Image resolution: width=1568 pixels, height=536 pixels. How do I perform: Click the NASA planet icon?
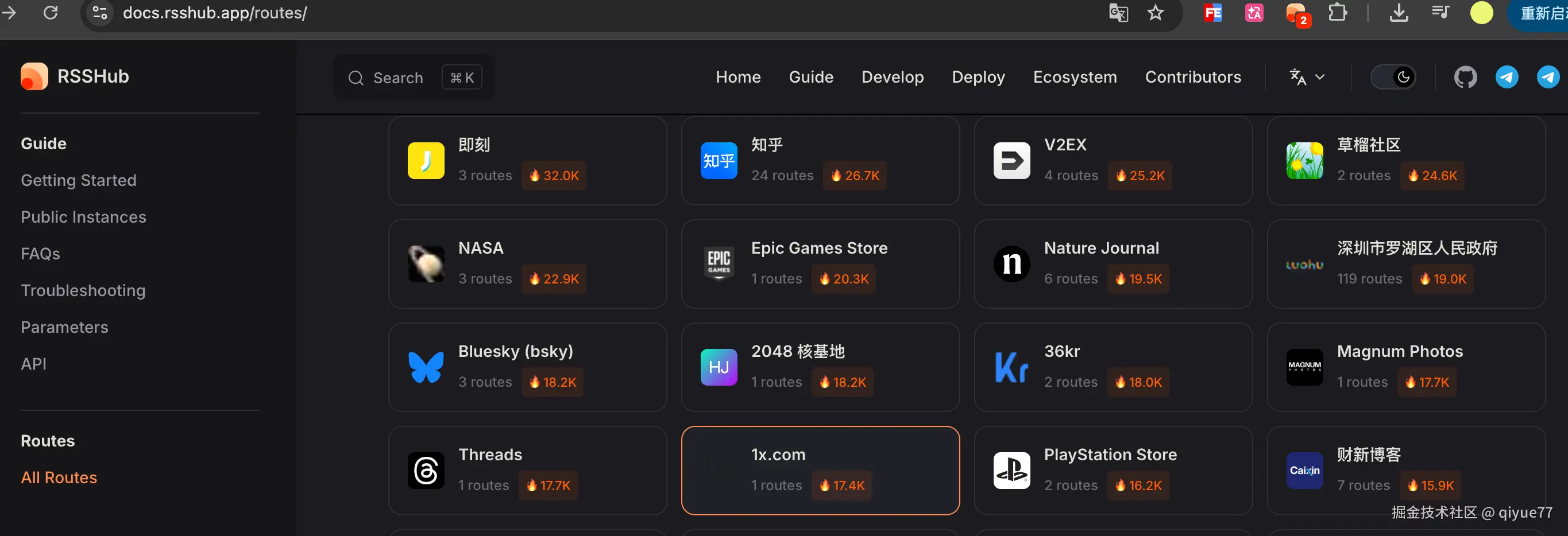click(x=426, y=264)
